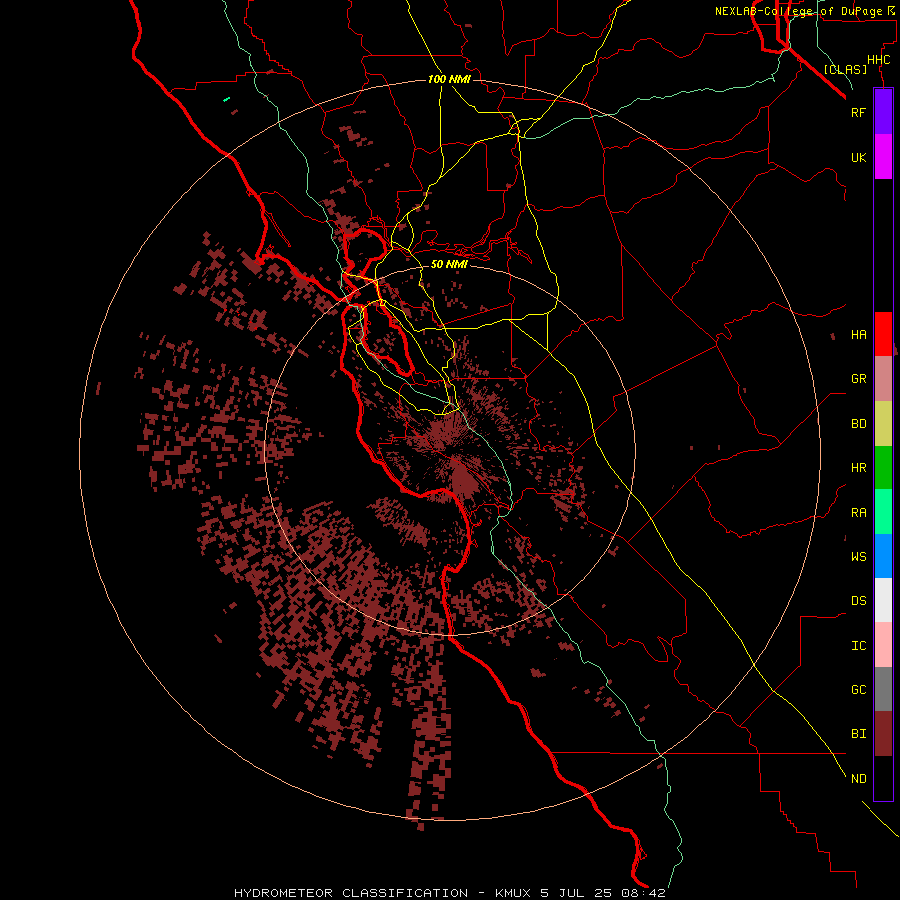Pick the RA mint-green legend swatch
This screenshot has height=900, width=900.
pos(883,512)
